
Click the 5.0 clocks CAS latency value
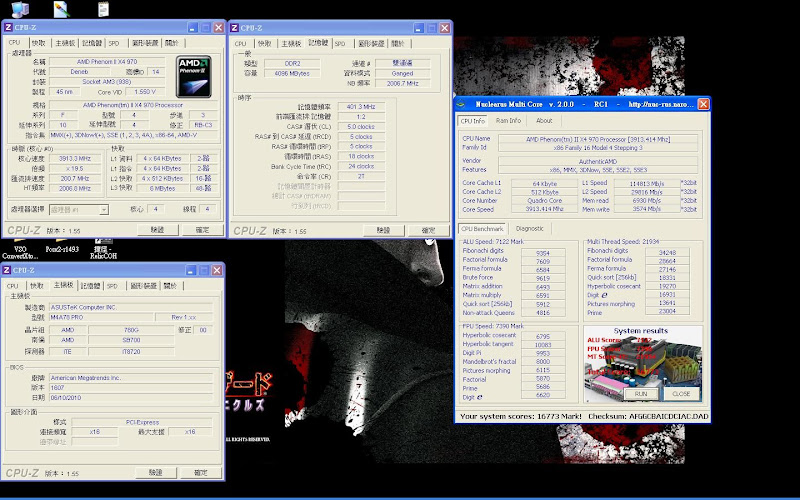point(361,127)
